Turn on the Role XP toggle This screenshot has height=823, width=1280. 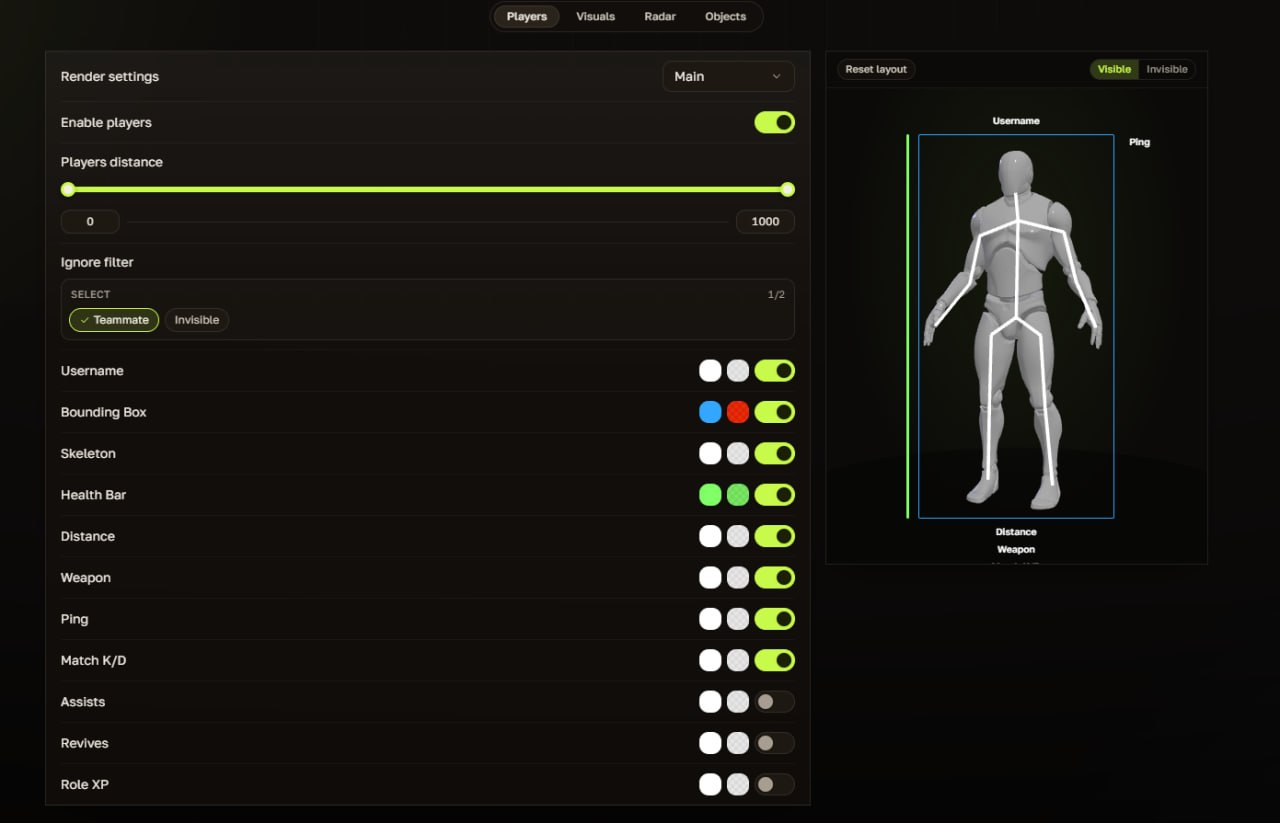click(774, 785)
